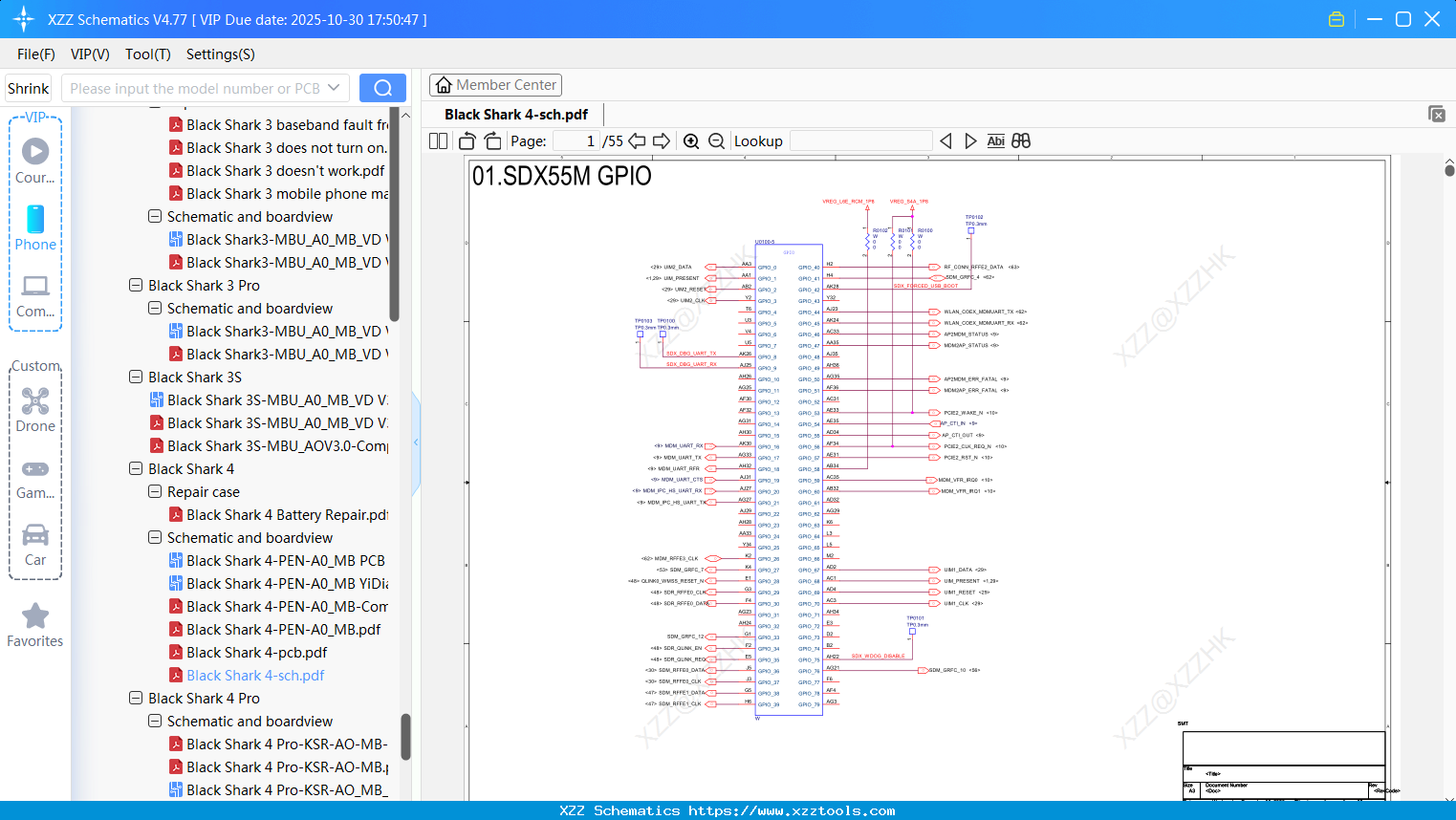
Task: Zoom in on the schematic
Action: click(691, 141)
